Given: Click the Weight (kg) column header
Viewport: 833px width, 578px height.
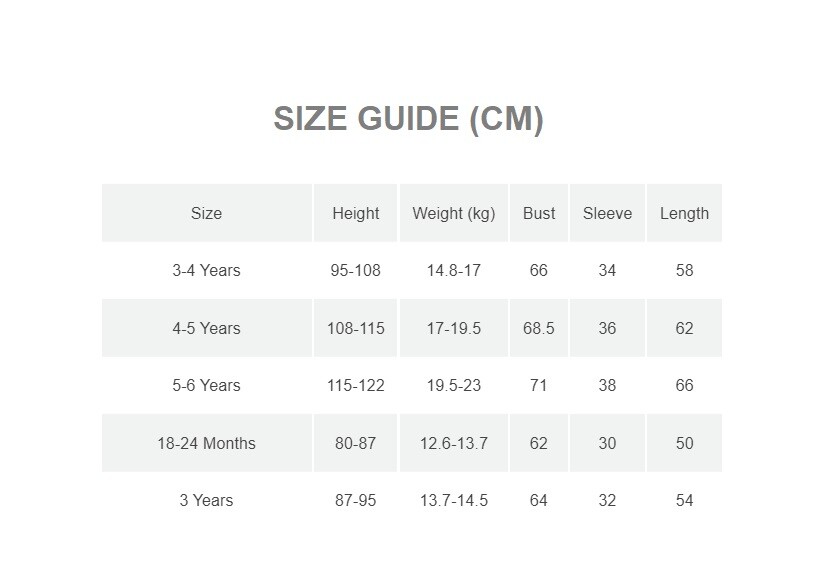Looking at the screenshot, I should [453, 213].
